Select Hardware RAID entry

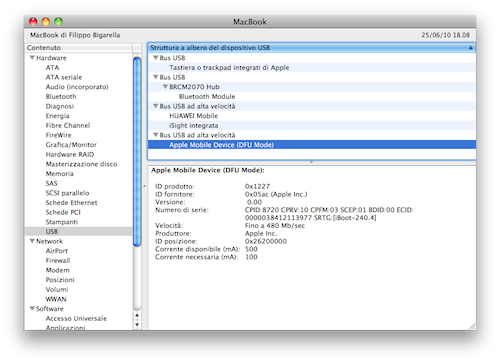click(x=70, y=154)
